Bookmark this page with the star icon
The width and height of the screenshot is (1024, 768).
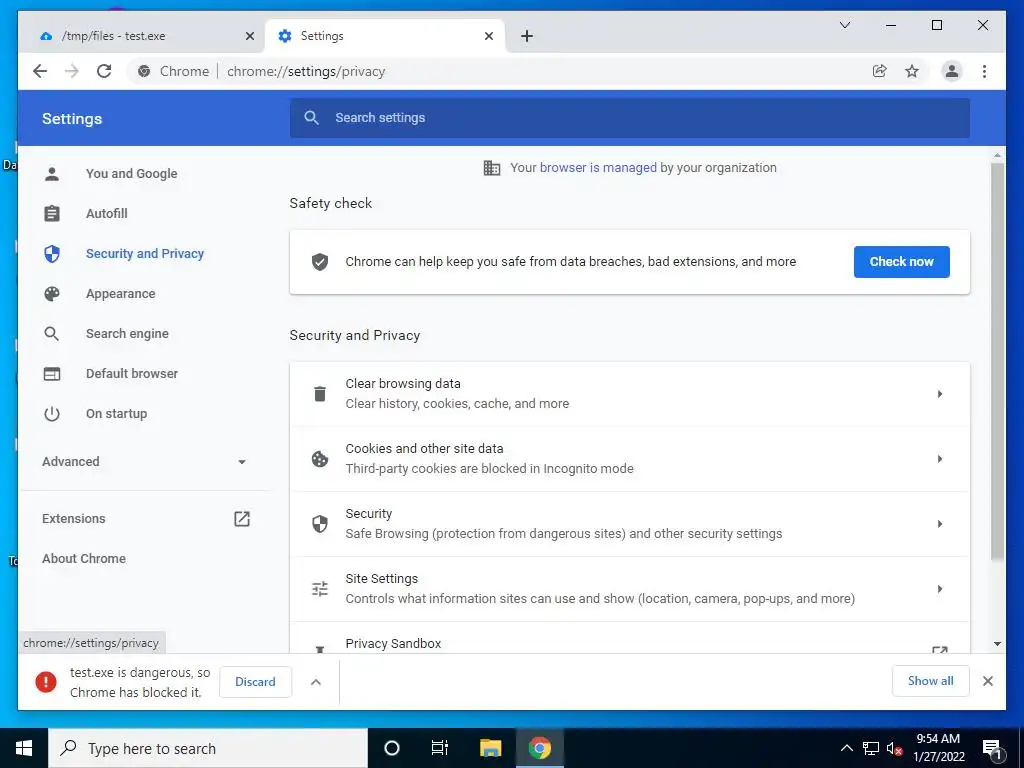(x=912, y=71)
